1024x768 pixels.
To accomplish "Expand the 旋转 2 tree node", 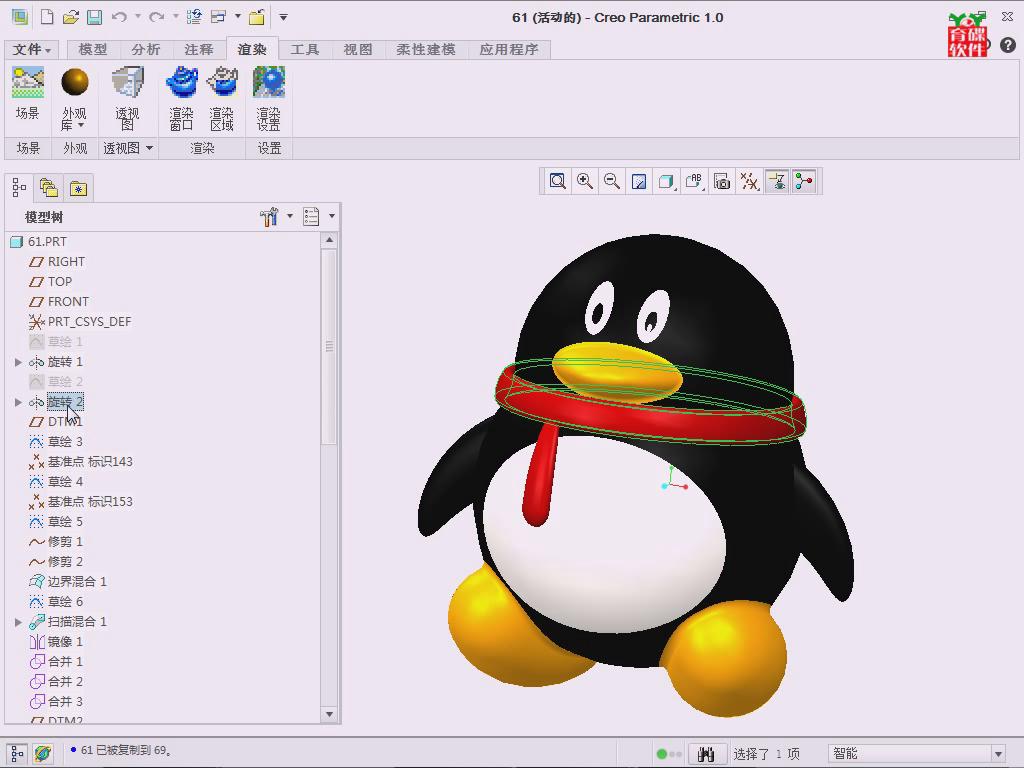I will [x=18, y=402].
